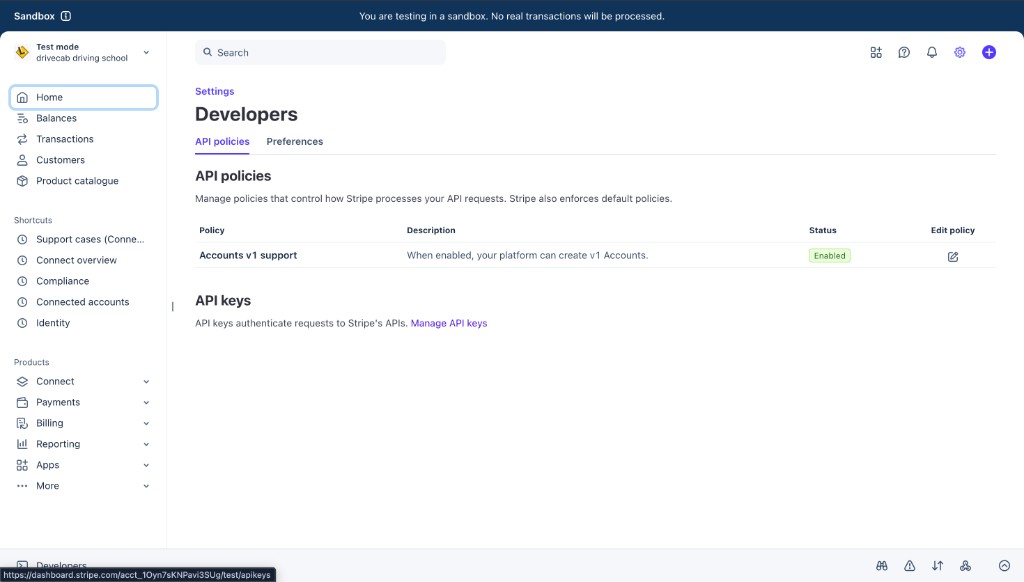Click the Search field
This screenshot has width=1024, height=582.
pyautogui.click(x=320, y=52)
